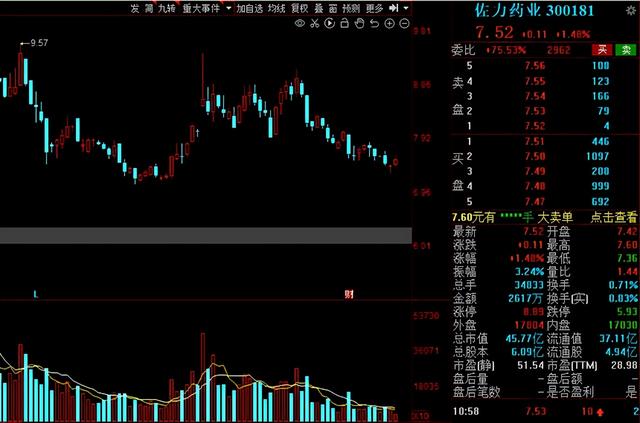
Task: Click the 委比 label
Action: (463, 50)
